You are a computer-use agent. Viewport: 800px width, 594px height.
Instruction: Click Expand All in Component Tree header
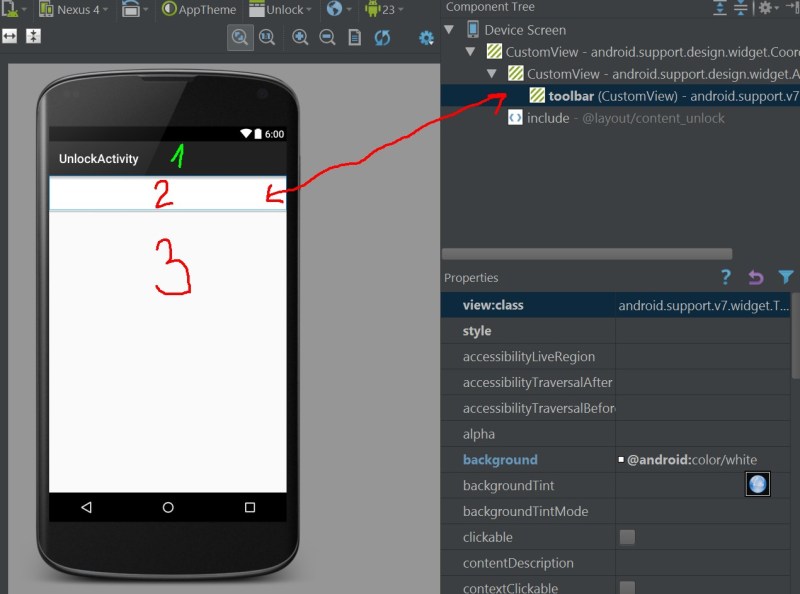click(719, 8)
